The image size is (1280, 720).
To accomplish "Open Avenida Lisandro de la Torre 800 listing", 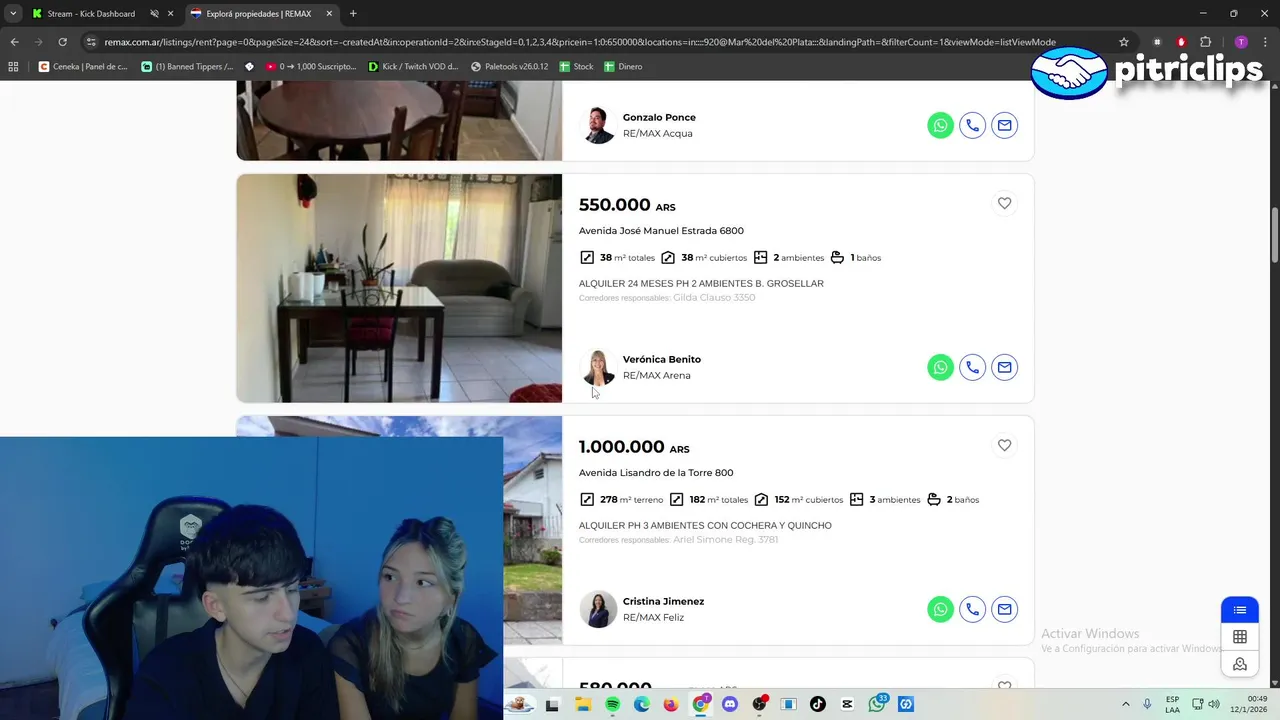I will coord(656,473).
